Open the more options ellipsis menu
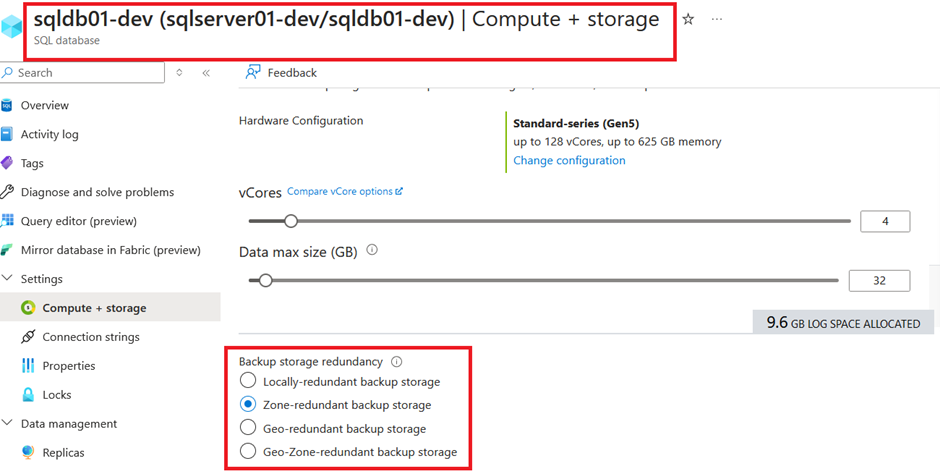 [x=716, y=20]
